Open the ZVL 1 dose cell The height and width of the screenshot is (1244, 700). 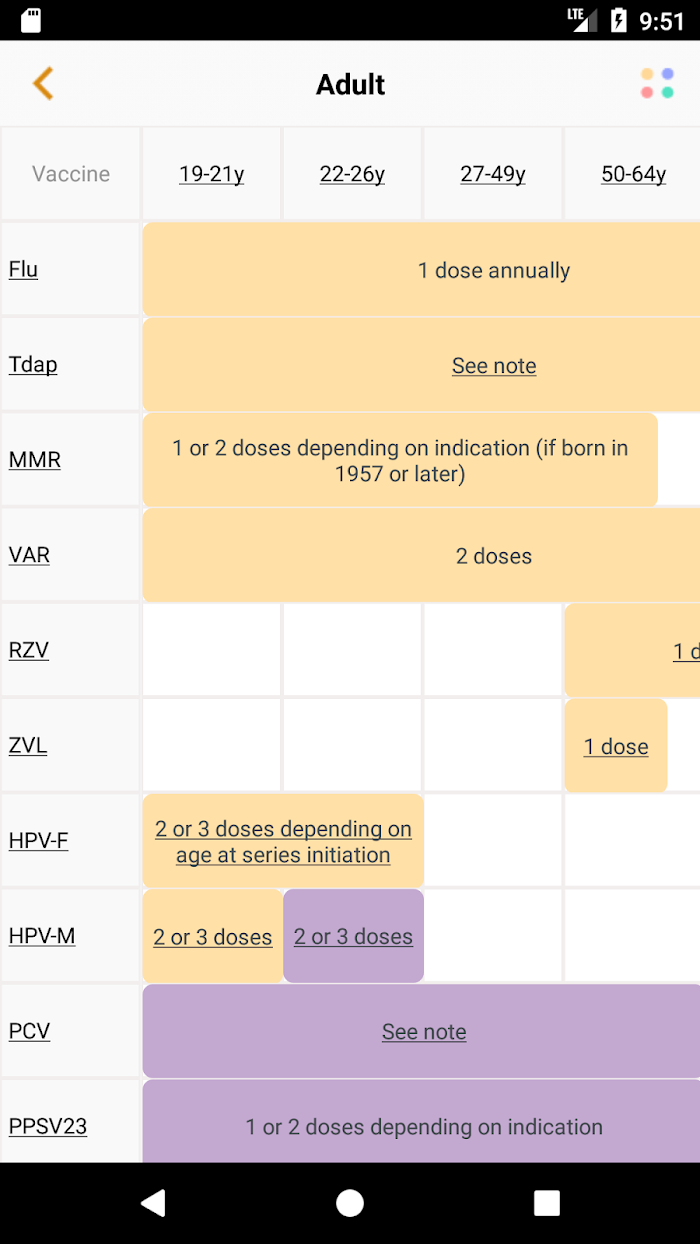coord(616,746)
